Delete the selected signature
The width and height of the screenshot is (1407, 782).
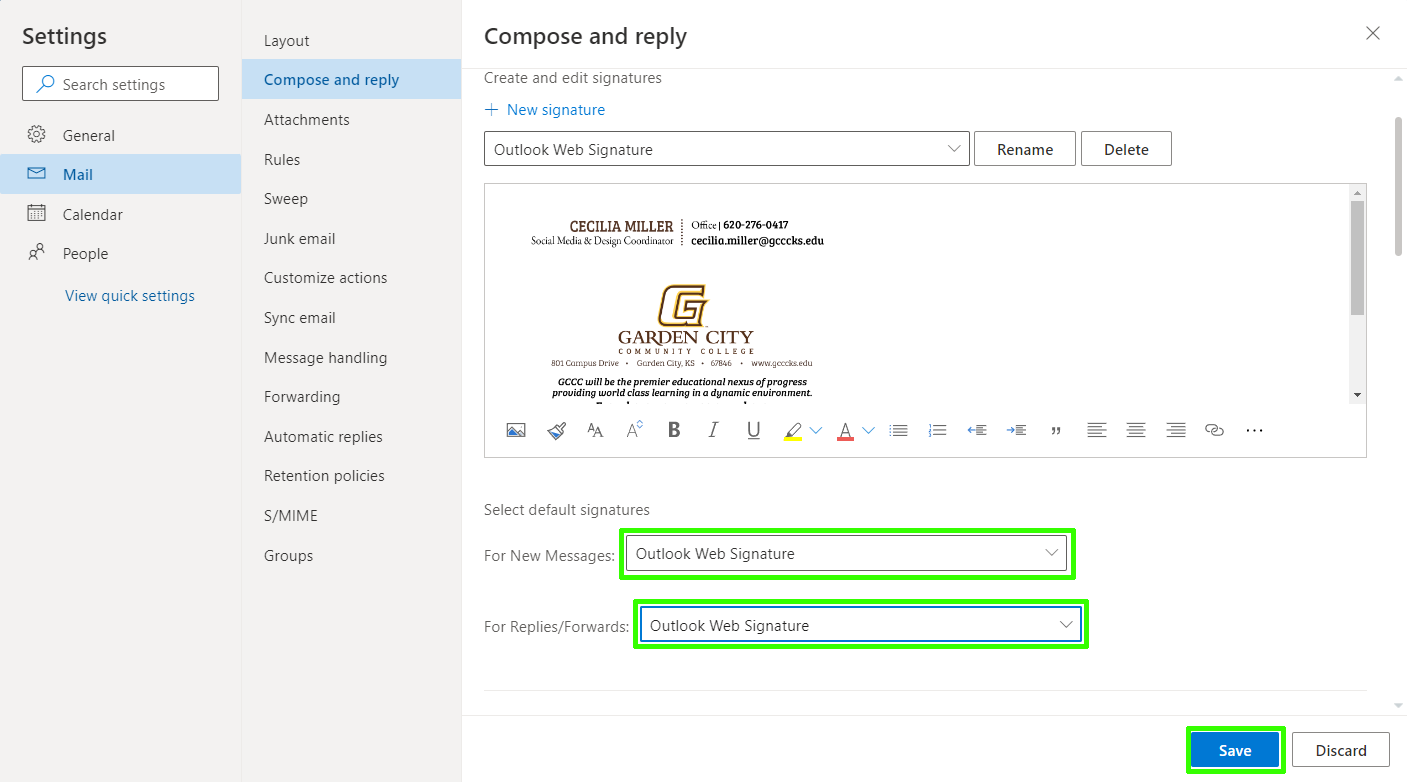[x=1126, y=149]
